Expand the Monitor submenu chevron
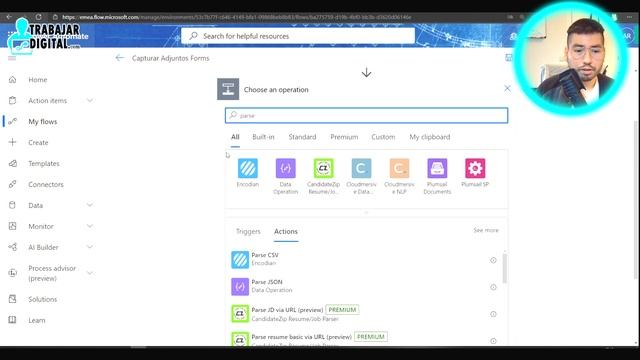 pyautogui.click(x=90, y=226)
